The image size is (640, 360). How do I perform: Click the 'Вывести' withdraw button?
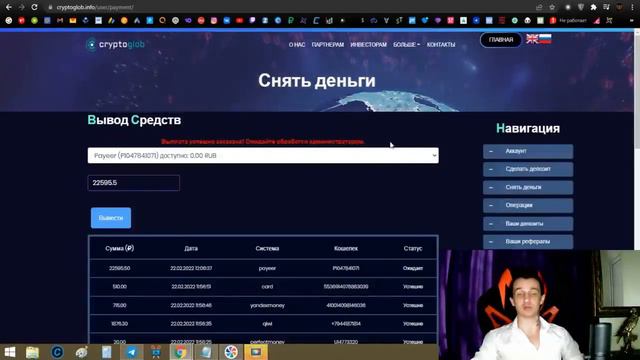pos(111,218)
